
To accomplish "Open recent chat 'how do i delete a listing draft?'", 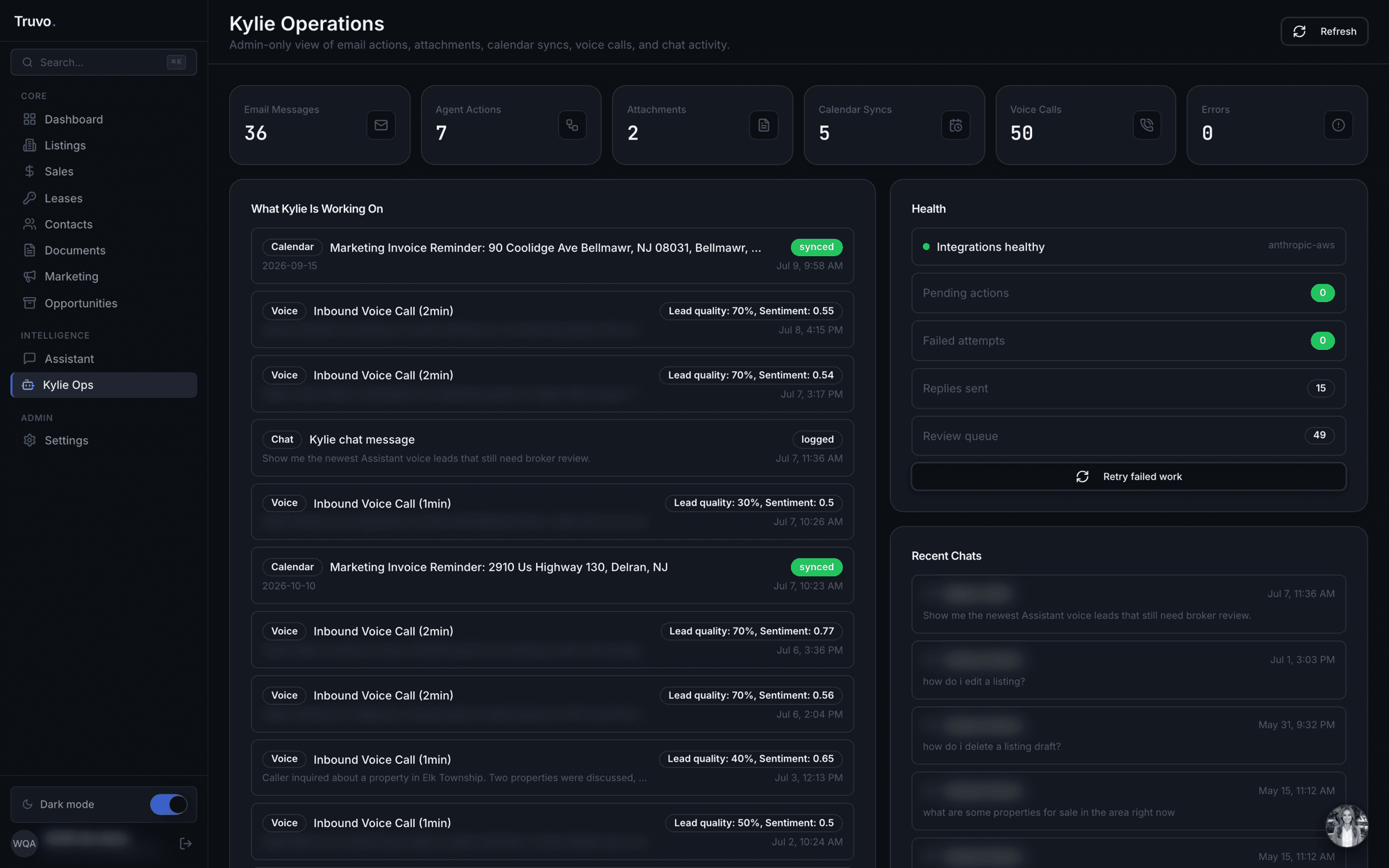I will 1129,735.
